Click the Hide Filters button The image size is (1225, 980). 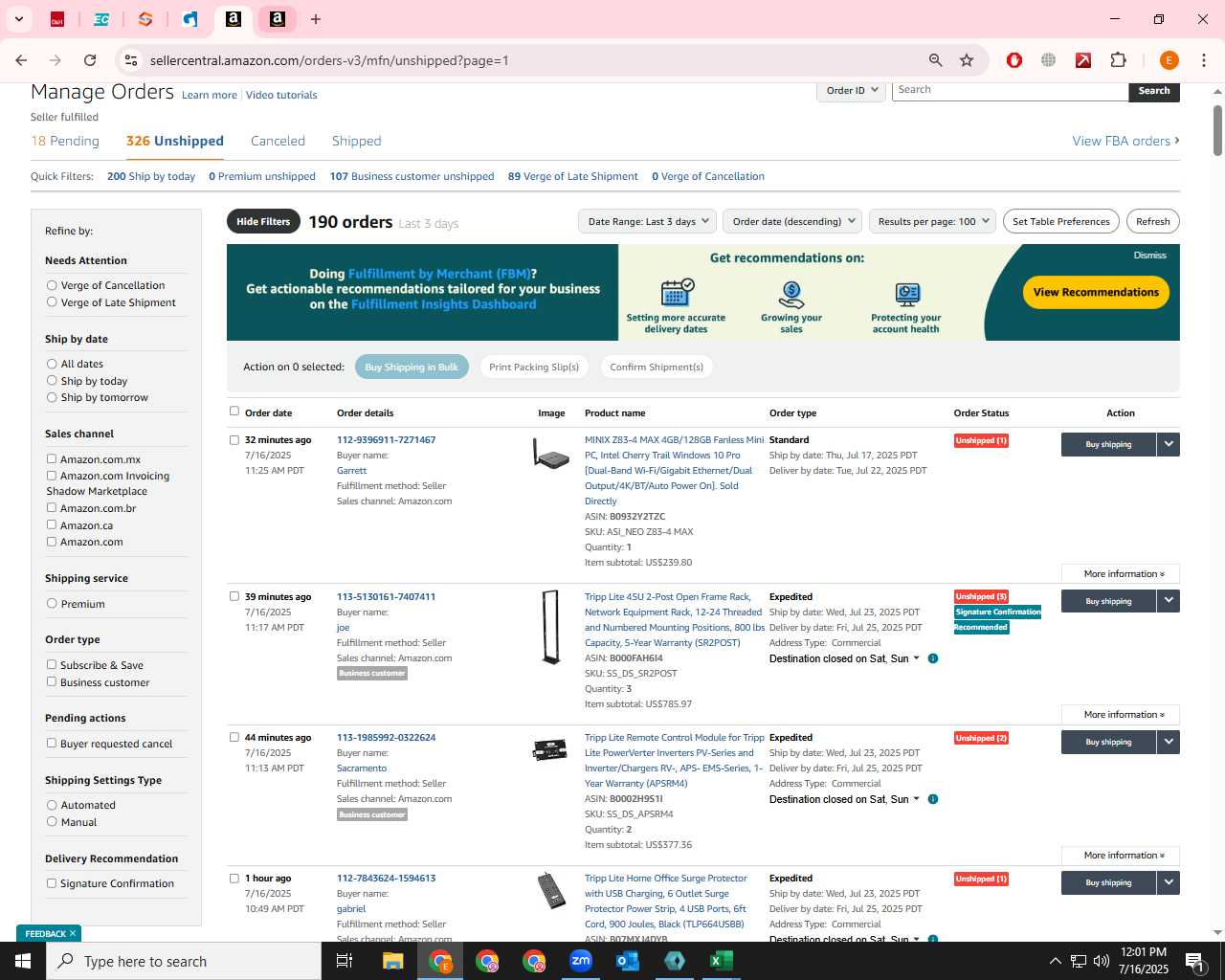point(263,221)
